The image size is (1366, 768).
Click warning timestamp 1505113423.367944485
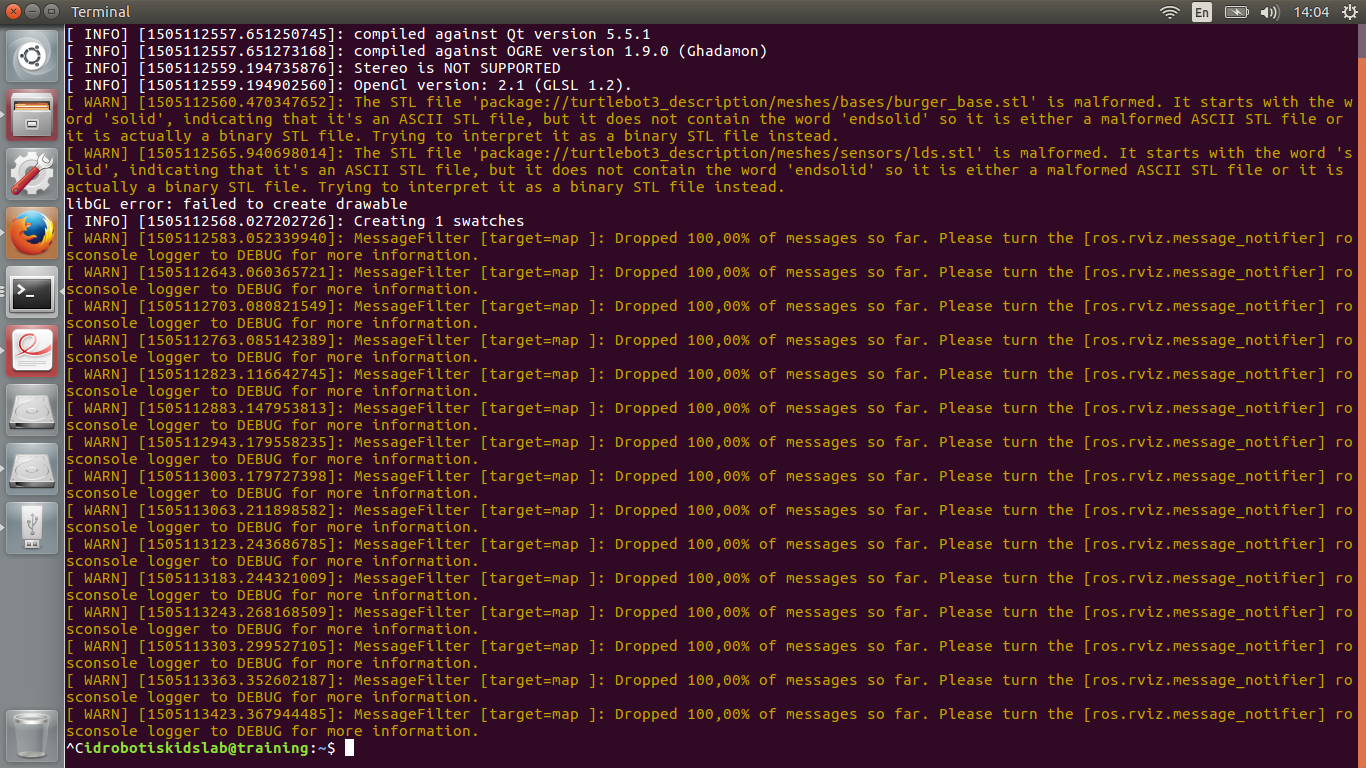[241, 714]
